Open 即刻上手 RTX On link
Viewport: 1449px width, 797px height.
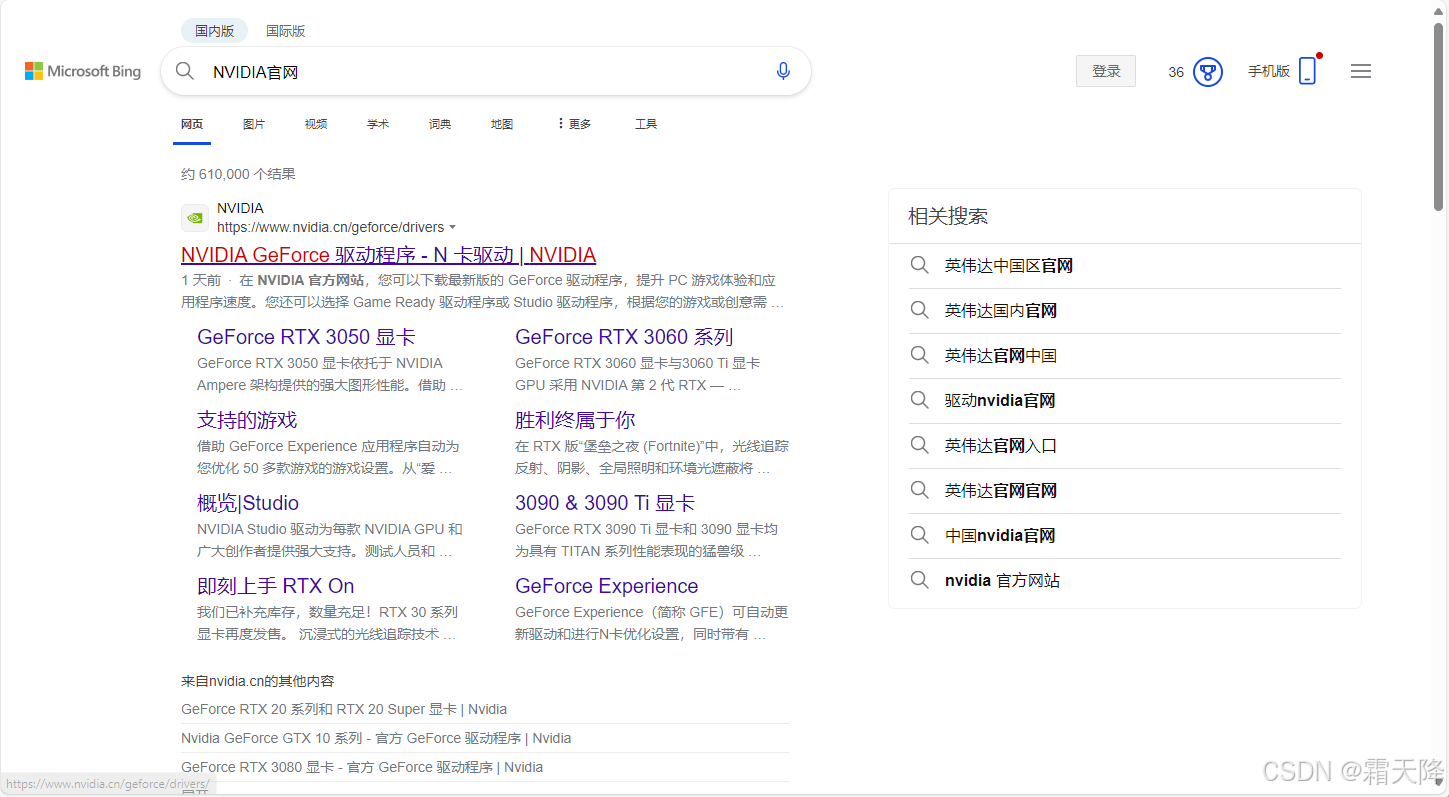tap(276, 586)
